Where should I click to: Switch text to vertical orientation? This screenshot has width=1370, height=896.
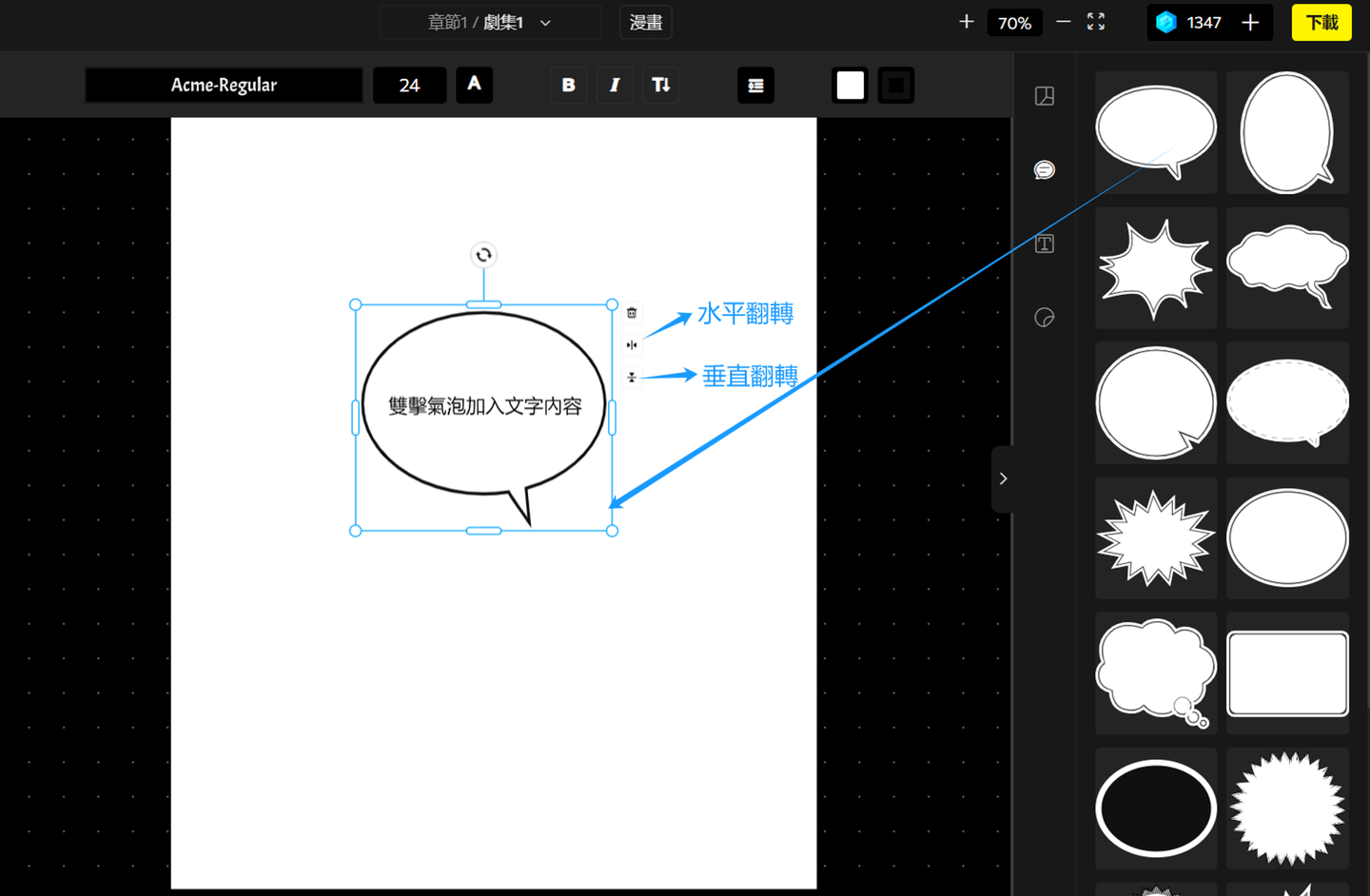click(661, 86)
